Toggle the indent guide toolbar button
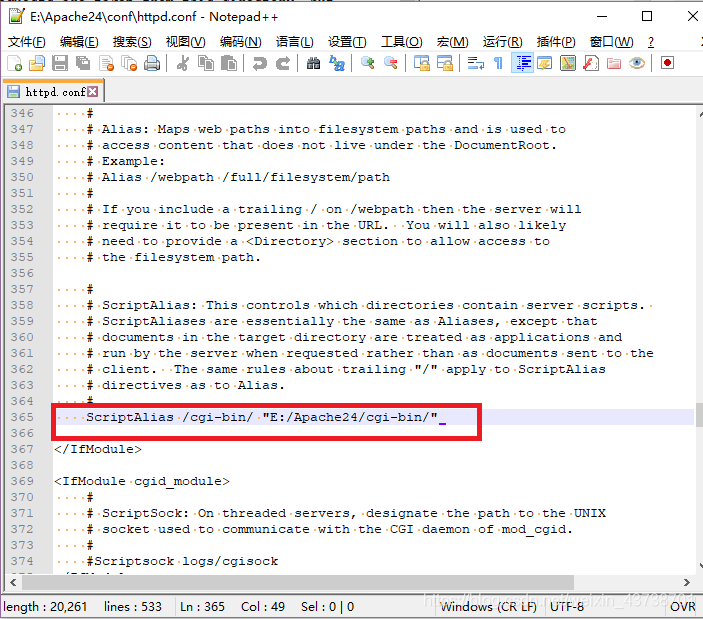703x619 pixels. [522, 63]
